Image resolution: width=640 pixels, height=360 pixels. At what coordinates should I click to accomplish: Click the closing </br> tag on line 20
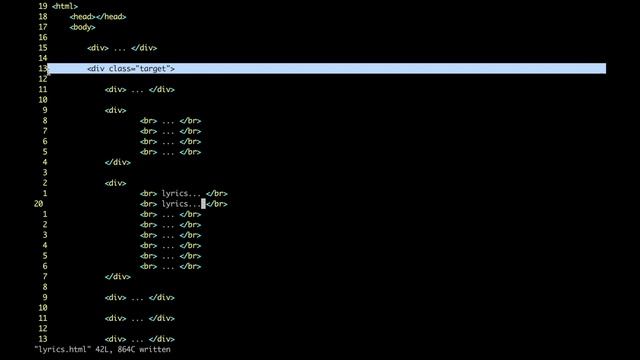(217, 204)
